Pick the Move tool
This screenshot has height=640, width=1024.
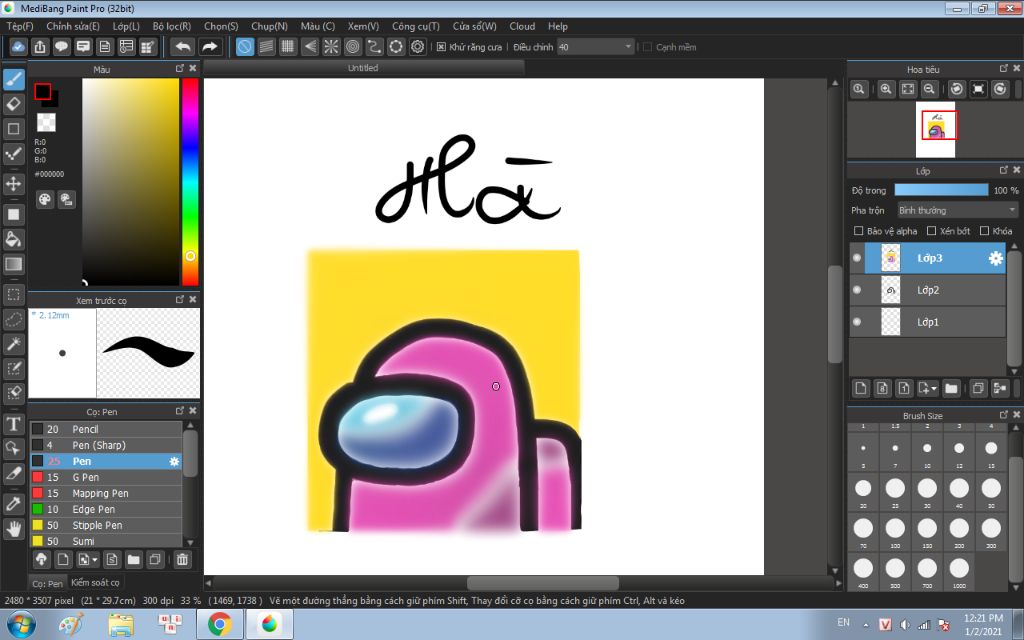(x=14, y=184)
